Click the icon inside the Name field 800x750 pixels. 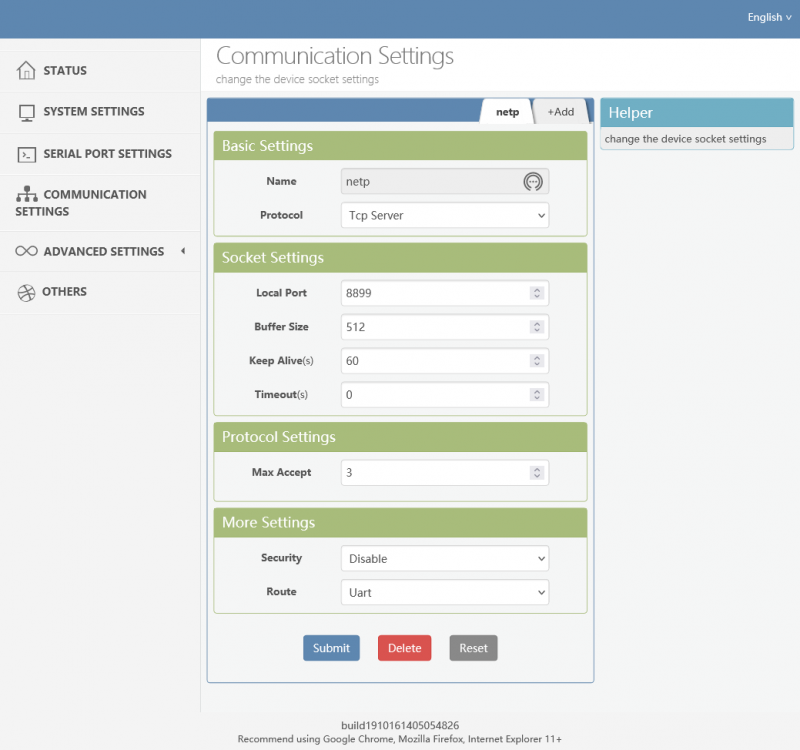[x=534, y=181]
